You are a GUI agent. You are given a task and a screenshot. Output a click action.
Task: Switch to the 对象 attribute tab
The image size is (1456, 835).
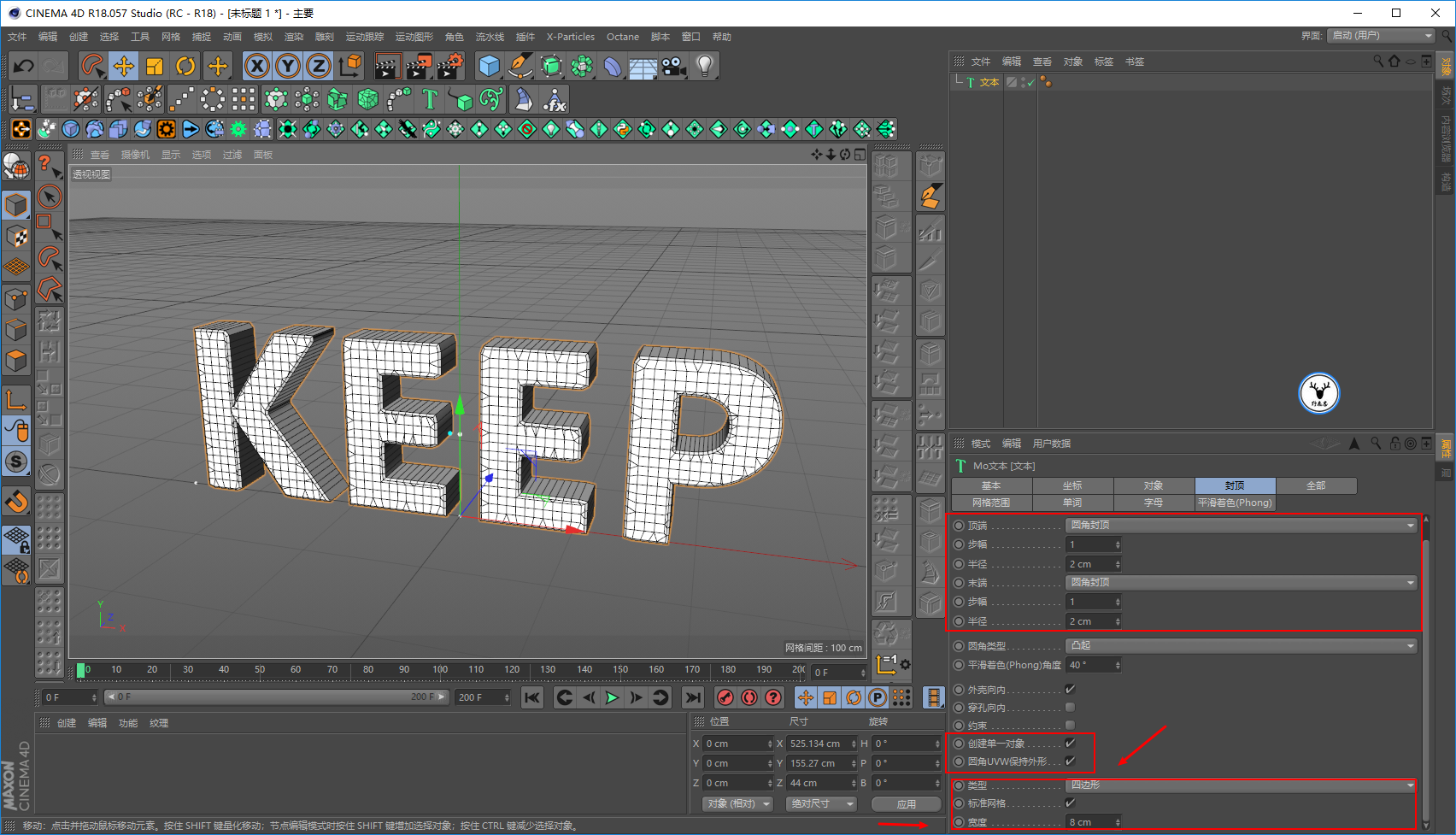coord(1153,485)
